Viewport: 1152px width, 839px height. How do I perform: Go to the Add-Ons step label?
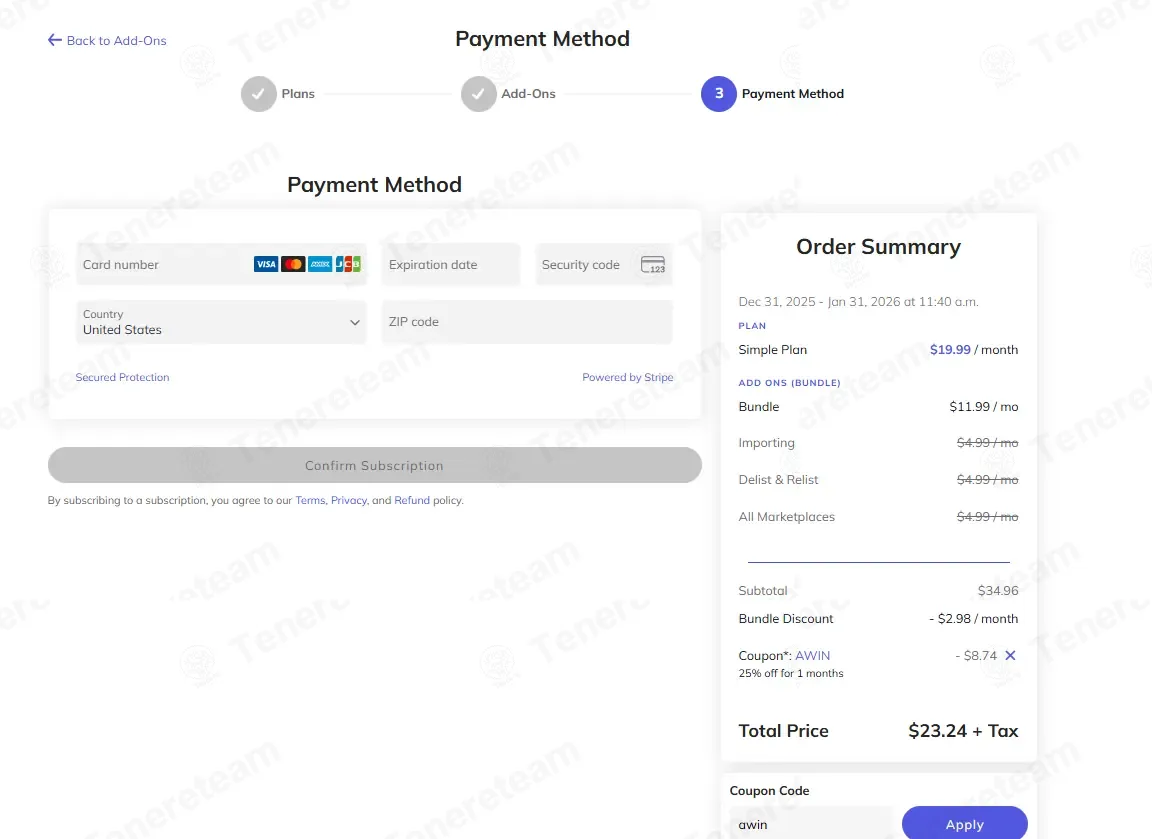528,94
